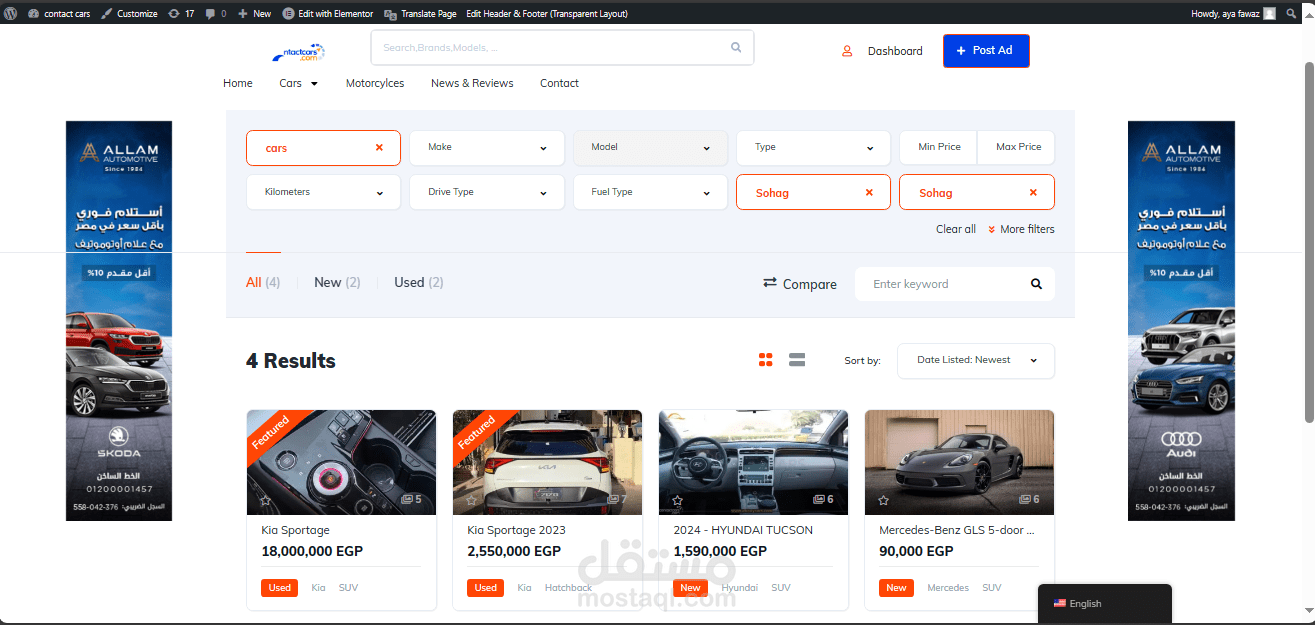Select the New (2) tab

point(337,283)
